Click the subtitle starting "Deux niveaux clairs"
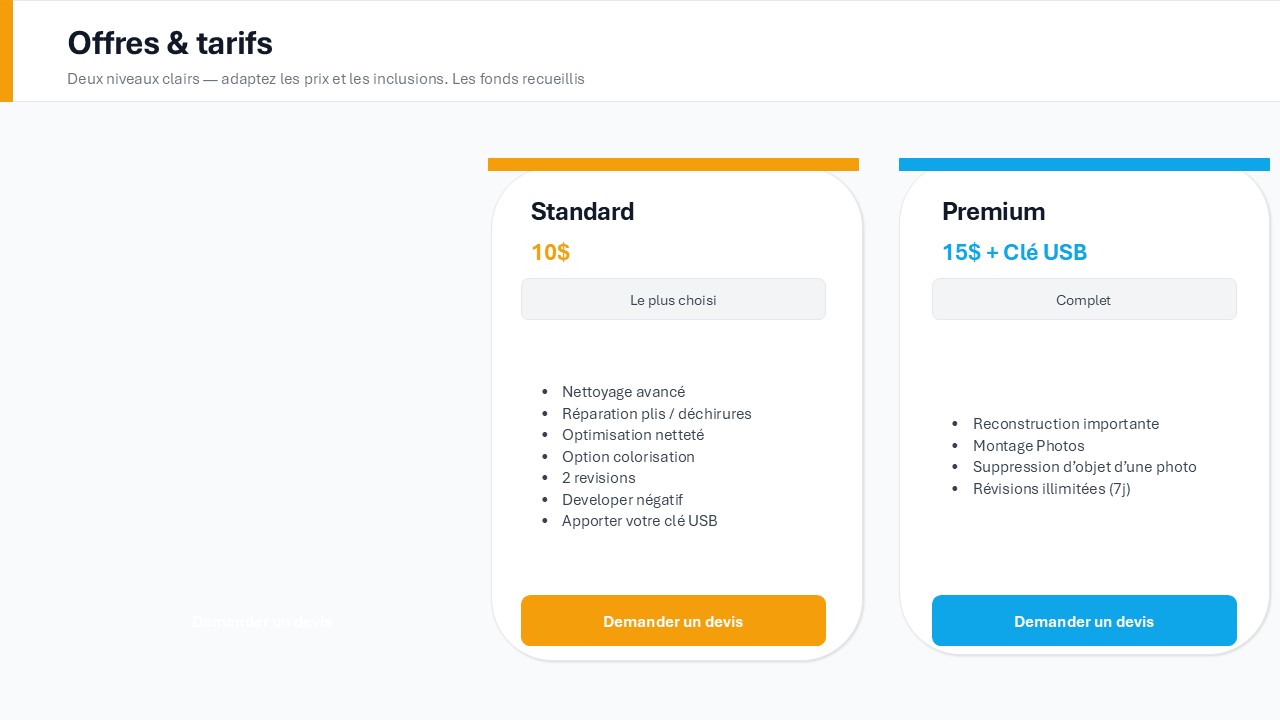The width and height of the screenshot is (1280, 720). tap(326, 79)
